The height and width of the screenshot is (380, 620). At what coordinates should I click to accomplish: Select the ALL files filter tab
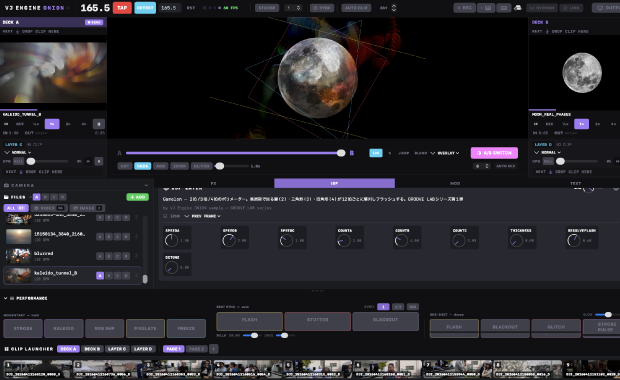(16, 208)
